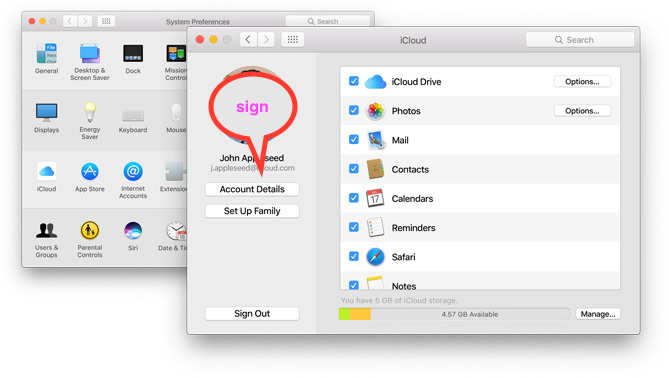Open Dock preferences pane
Screen dimensions: 669x378
coord(133,58)
